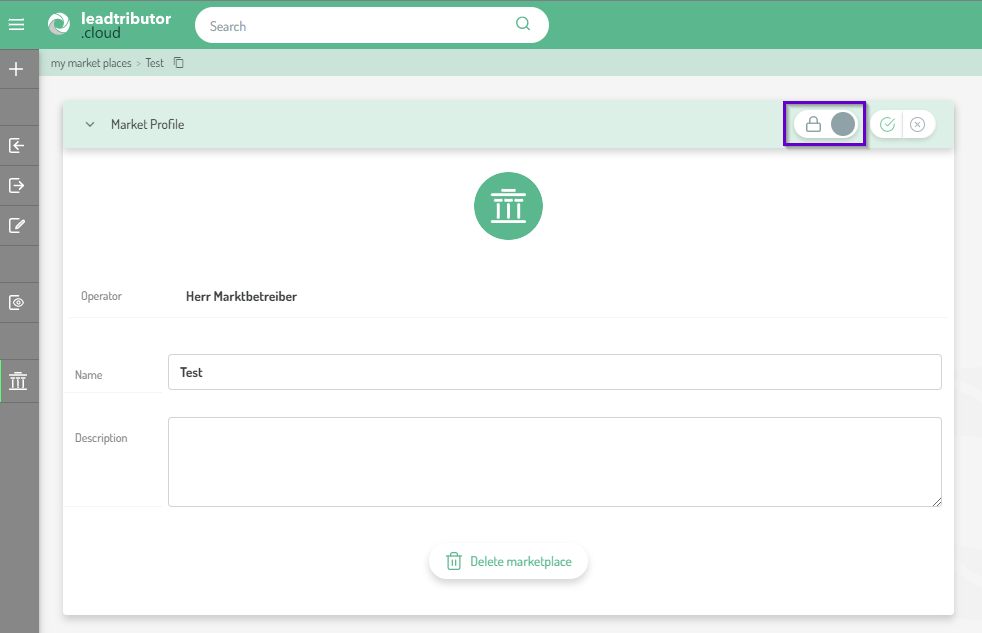Click the magnifier icon in the search bar

point(522,25)
